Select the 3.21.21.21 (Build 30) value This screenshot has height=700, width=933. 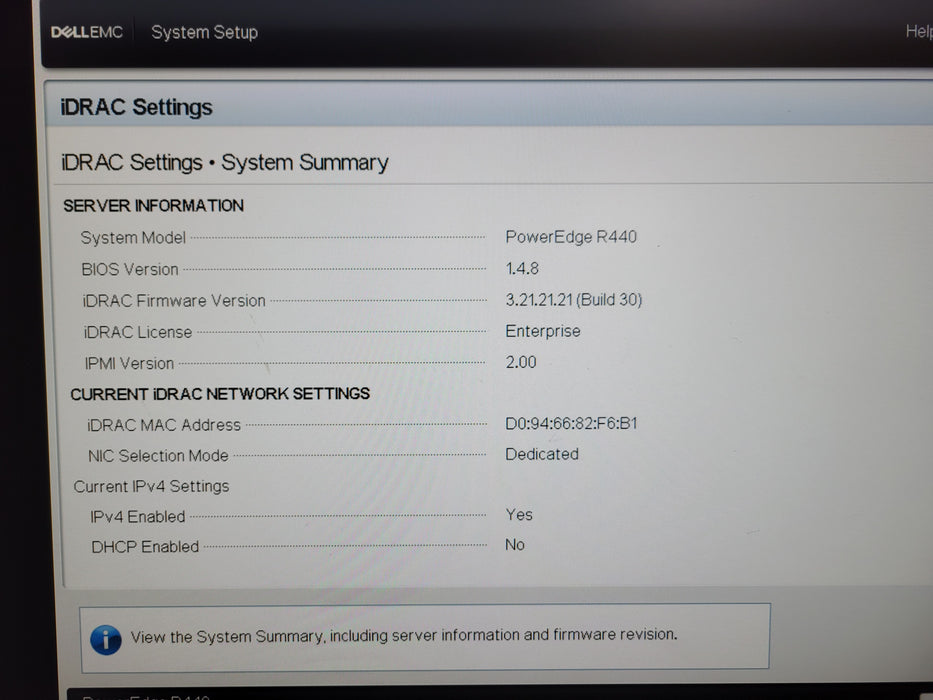[574, 299]
